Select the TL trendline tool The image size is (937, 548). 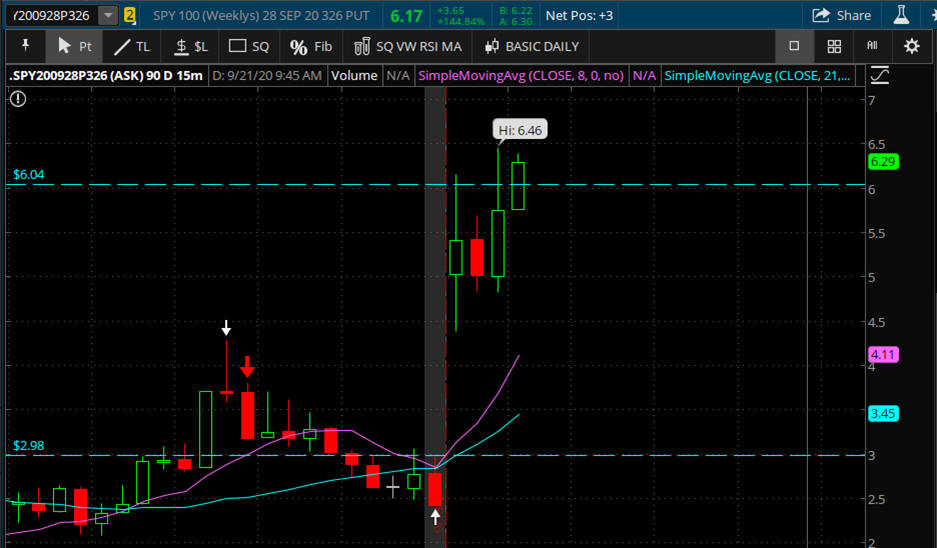(132, 47)
